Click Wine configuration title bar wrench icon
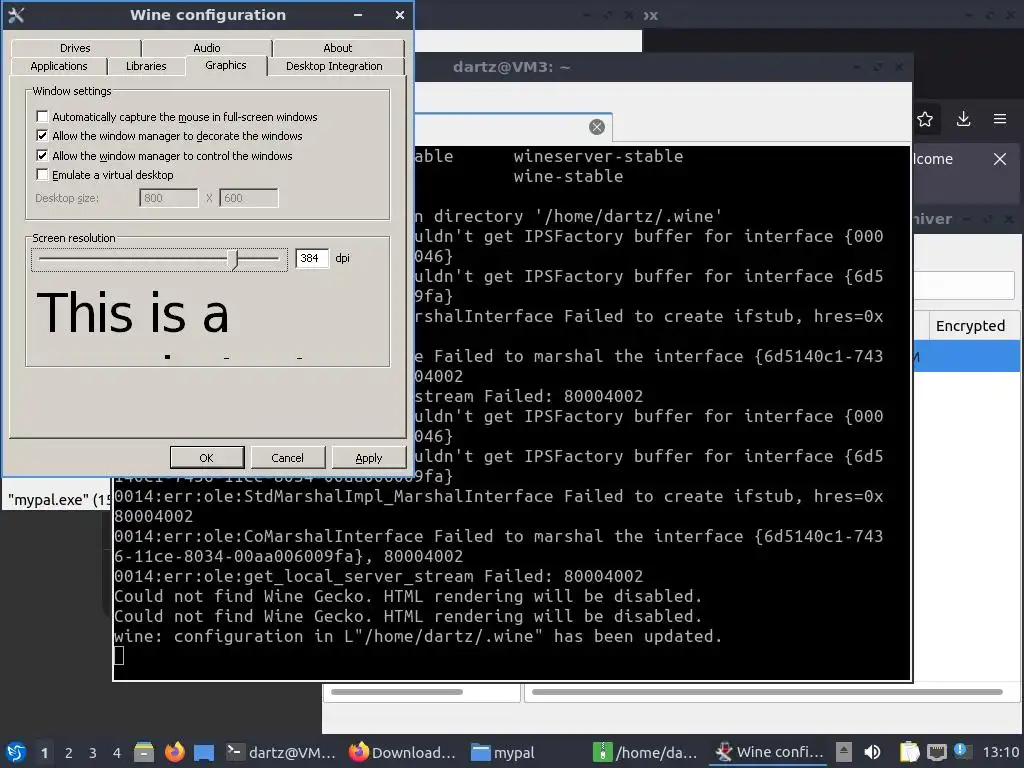The width and height of the screenshot is (1024, 768). click(16, 15)
